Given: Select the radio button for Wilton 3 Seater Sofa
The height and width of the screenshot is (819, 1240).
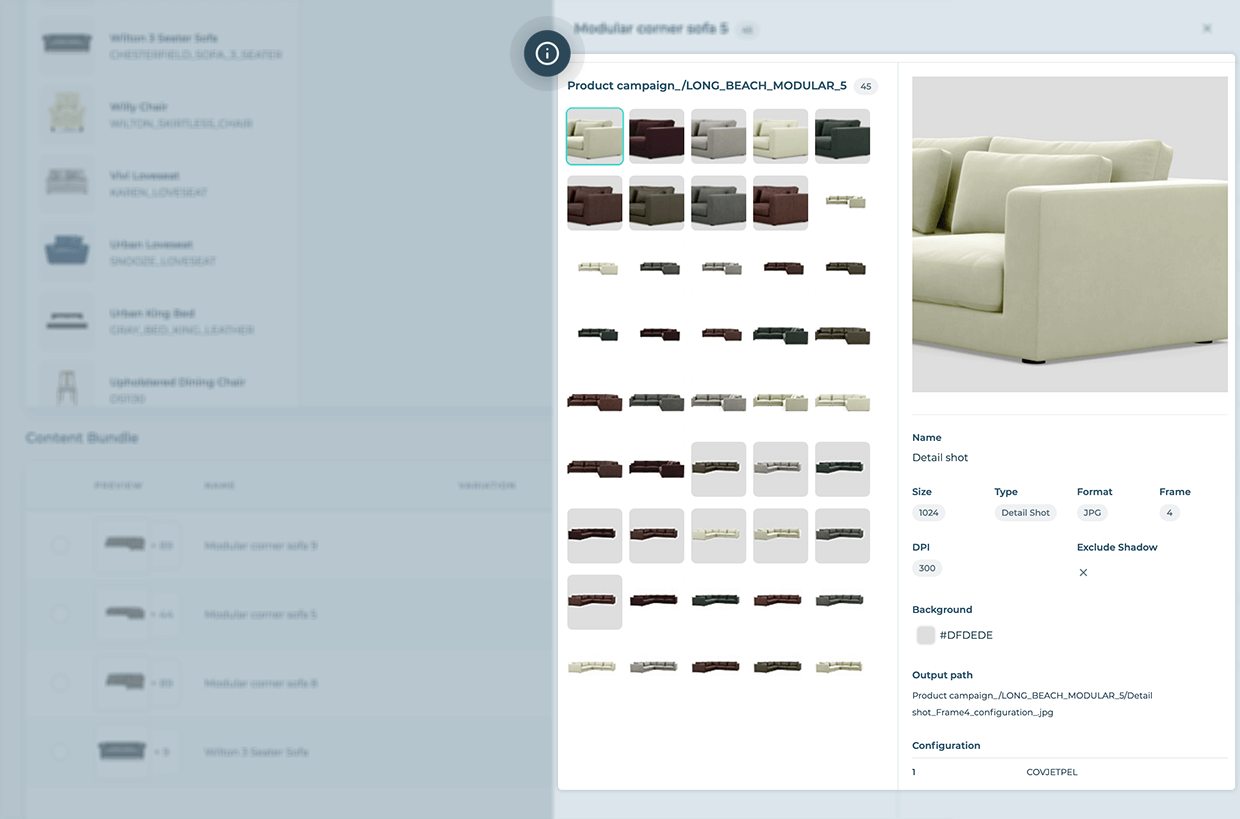Looking at the screenshot, I should (58, 752).
